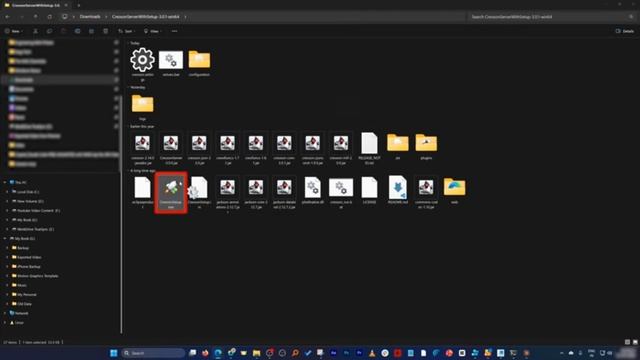Viewport: 640px width, 360px height.
Task: Select the jackson-core jar file
Action: (256, 192)
